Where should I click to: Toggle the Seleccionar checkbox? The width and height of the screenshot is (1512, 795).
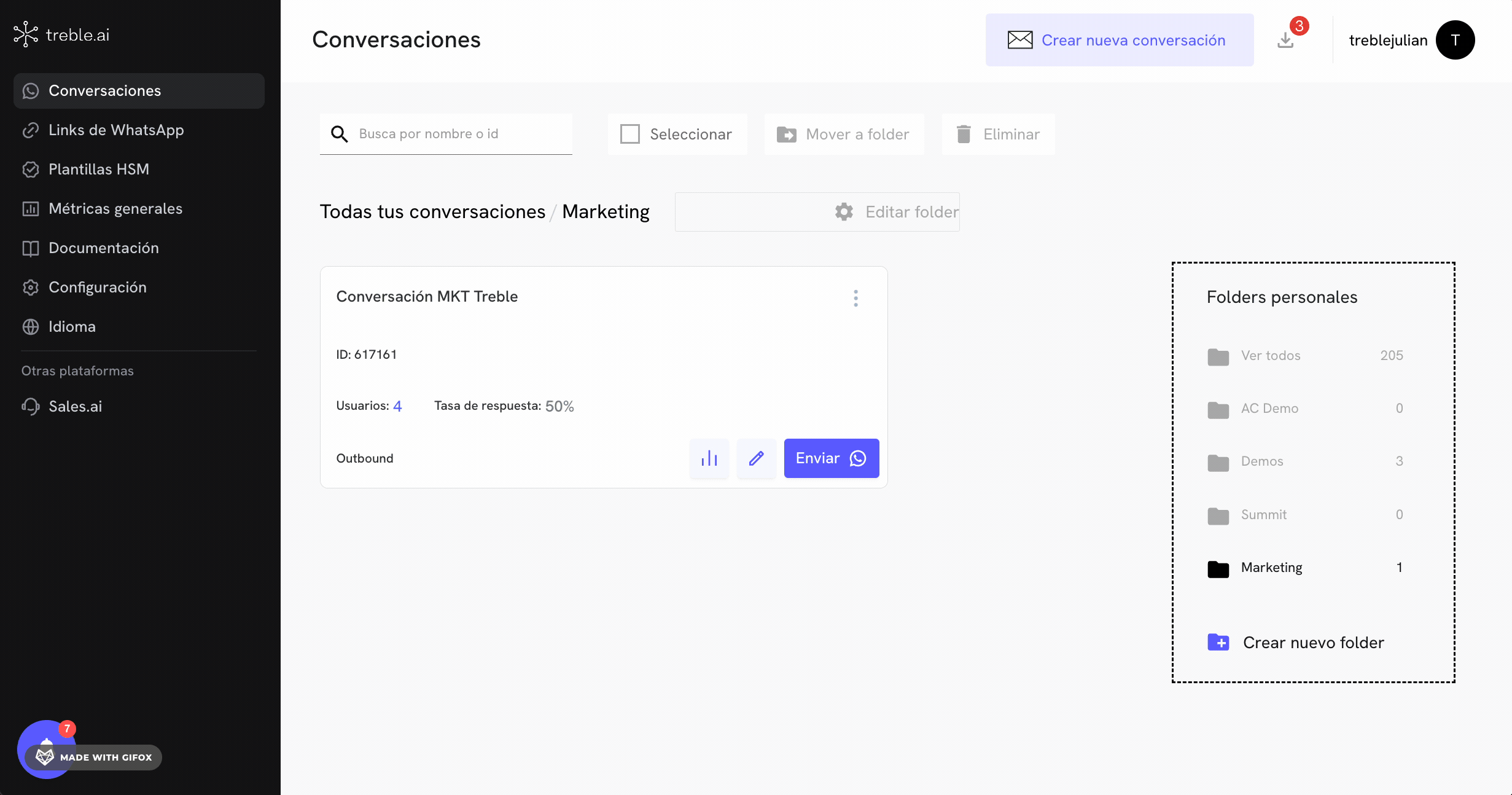[630, 134]
